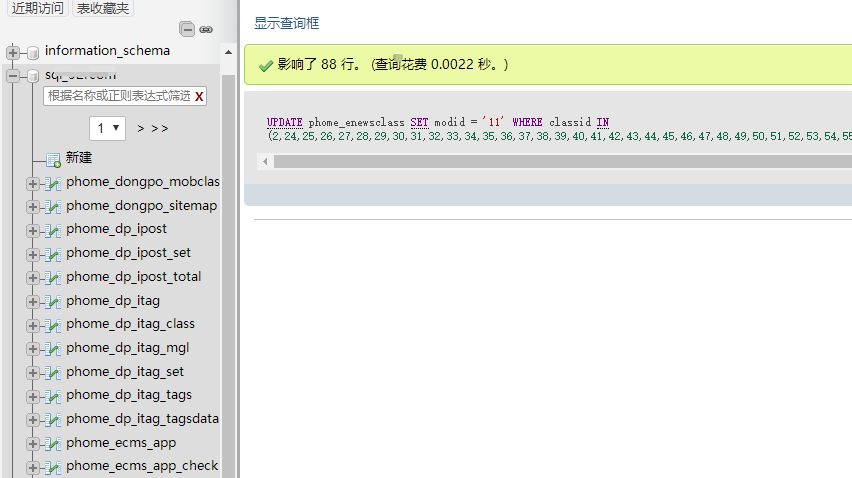
Task: Click the link-with-main-panel chain icon
Action: [x=206, y=29]
